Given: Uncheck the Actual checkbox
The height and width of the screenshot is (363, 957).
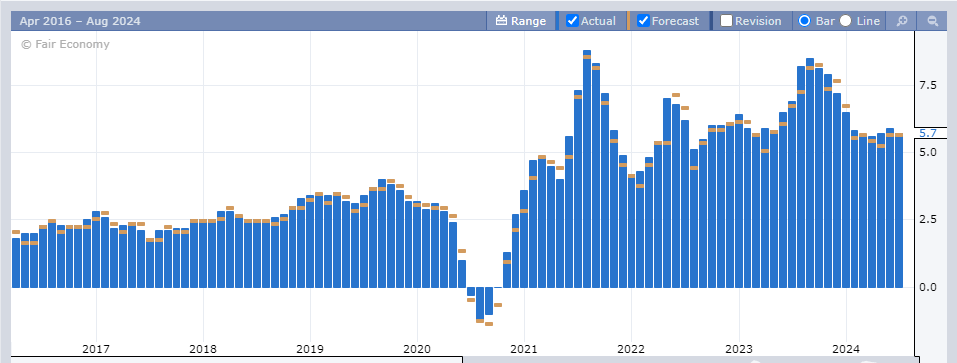Looking at the screenshot, I should pyautogui.click(x=572, y=21).
